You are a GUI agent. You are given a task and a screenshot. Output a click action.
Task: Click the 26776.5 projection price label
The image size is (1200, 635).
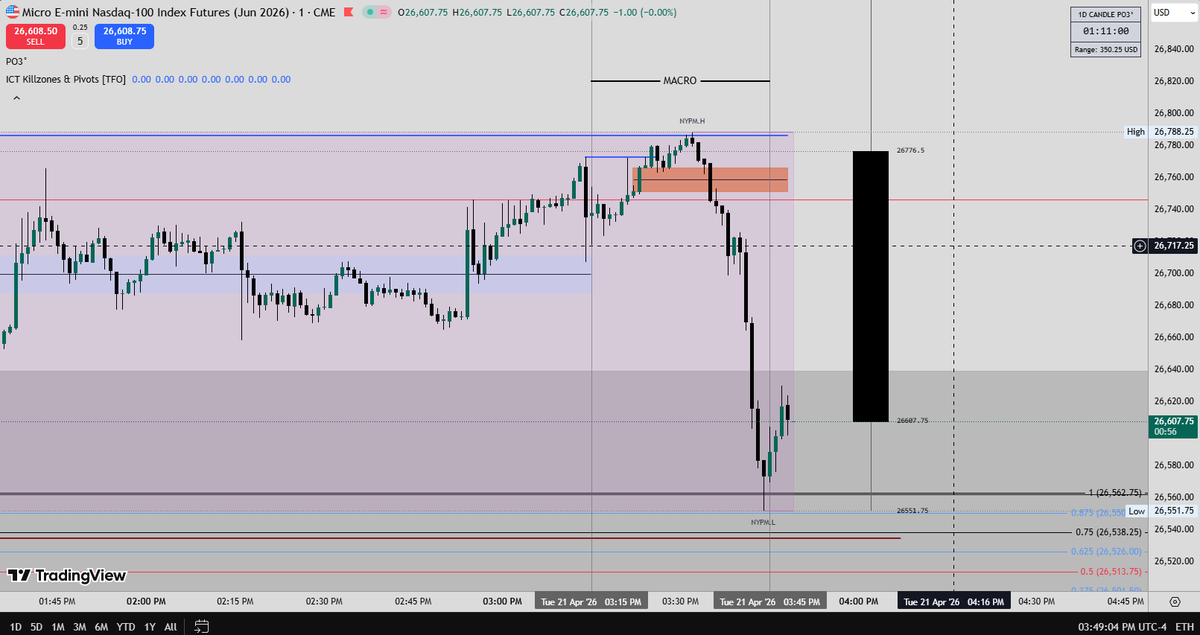[x=911, y=150]
